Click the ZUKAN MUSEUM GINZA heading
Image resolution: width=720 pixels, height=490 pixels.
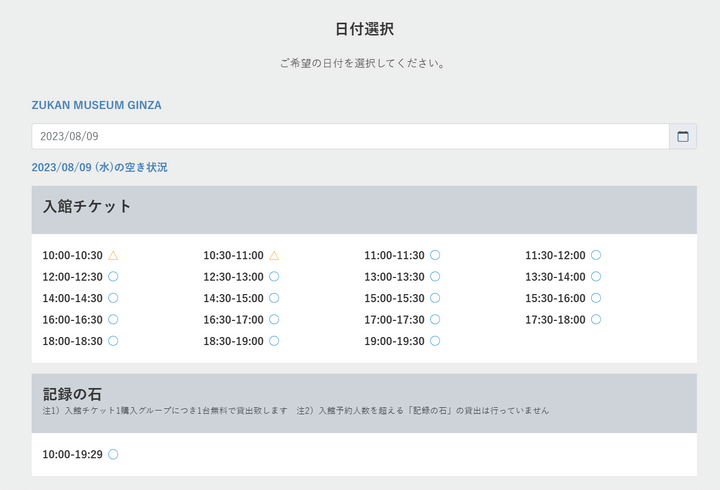96,105
